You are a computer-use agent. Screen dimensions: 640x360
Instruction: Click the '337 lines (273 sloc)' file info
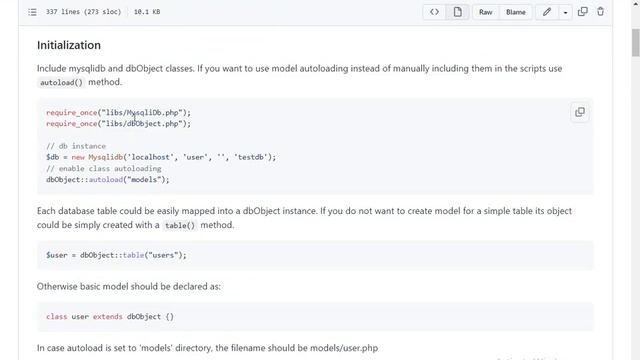pyautogui.click(x=83, y=12)
